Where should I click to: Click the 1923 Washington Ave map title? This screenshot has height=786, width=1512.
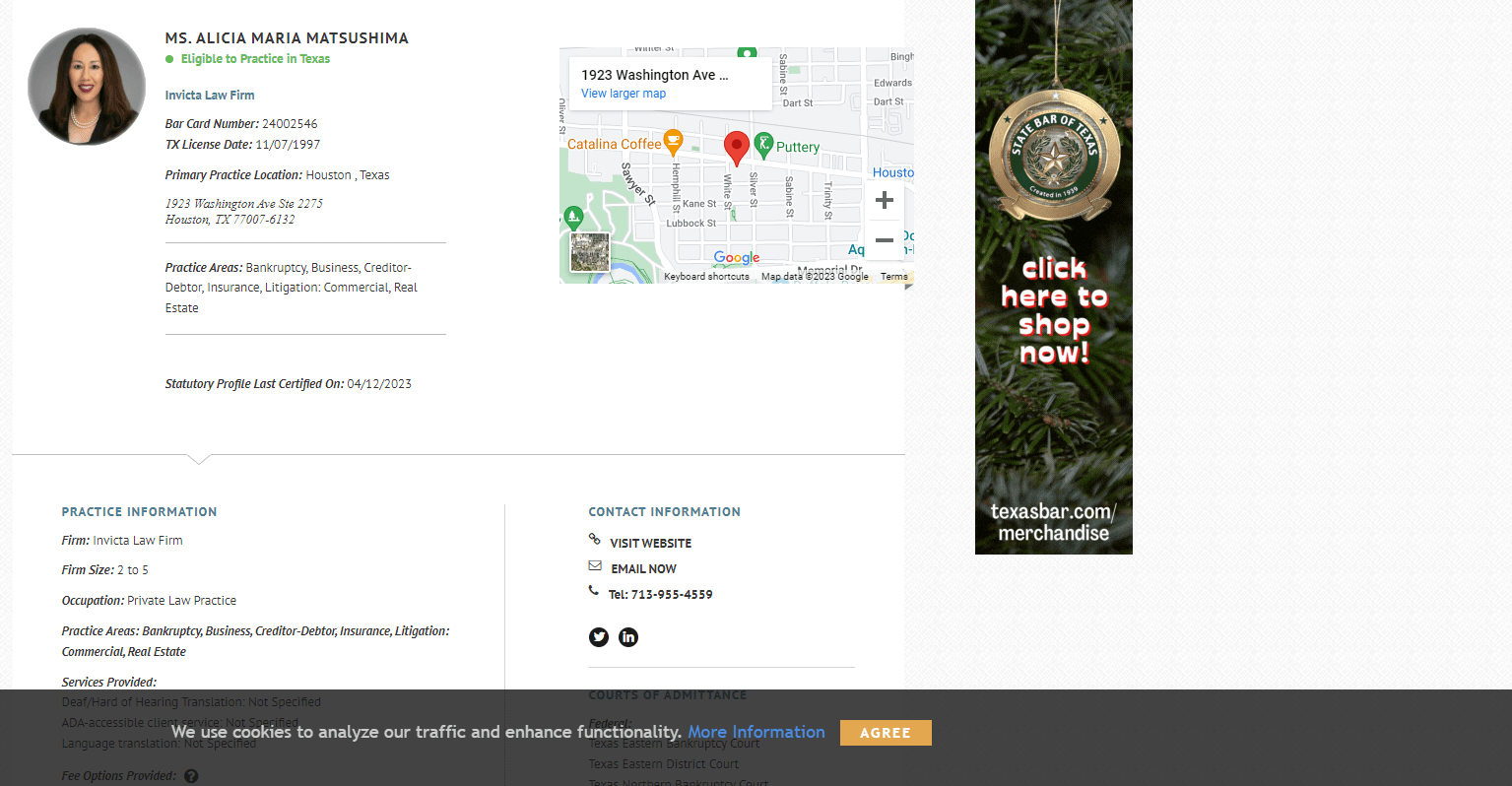pyautogui.click(x=655, y=75)
